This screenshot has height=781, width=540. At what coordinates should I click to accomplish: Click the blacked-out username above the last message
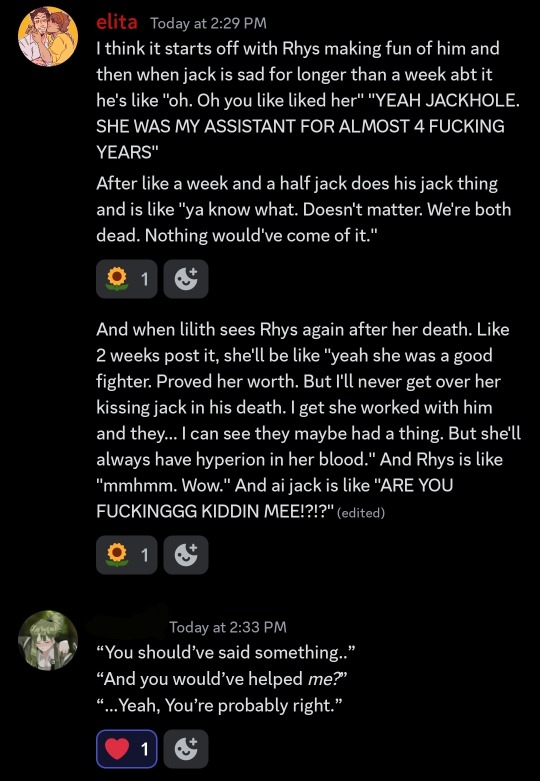[x=127, y=623]
